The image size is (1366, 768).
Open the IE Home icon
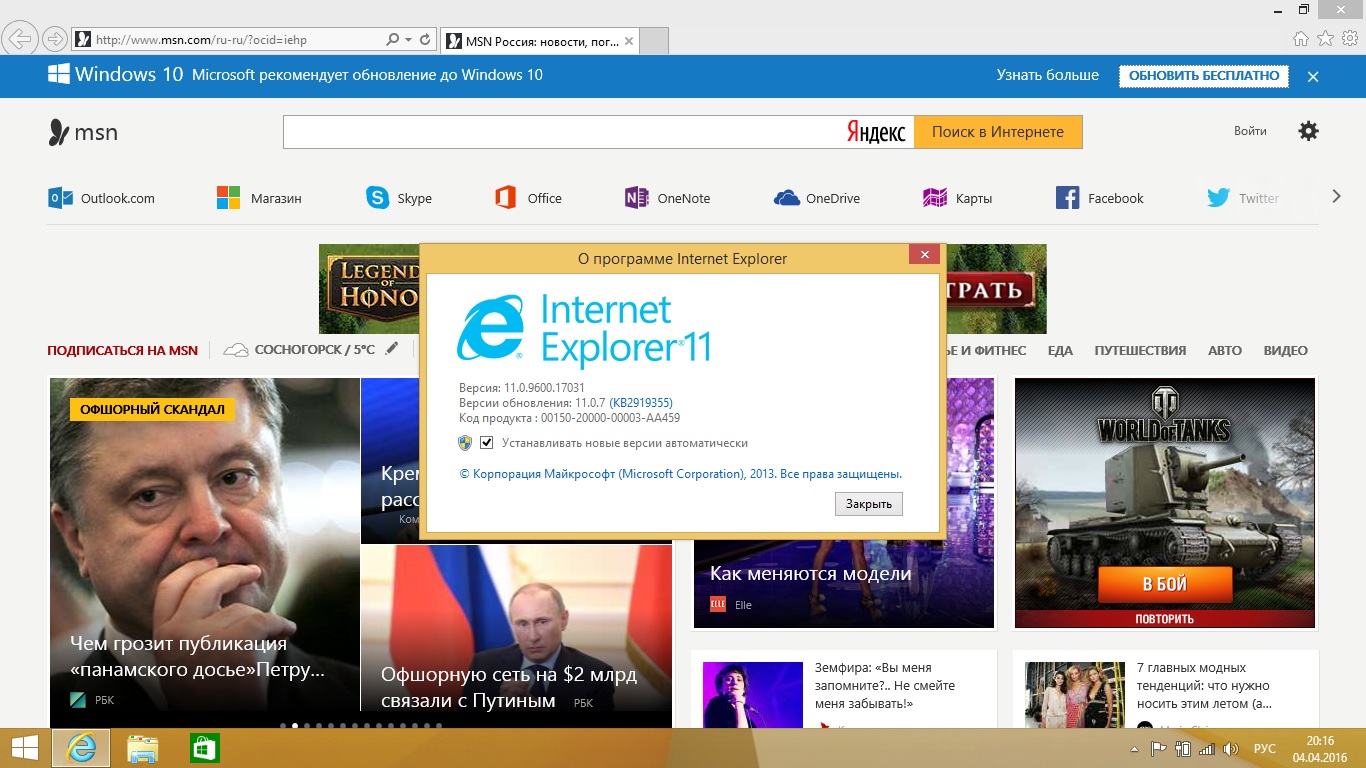point(1301,39)
